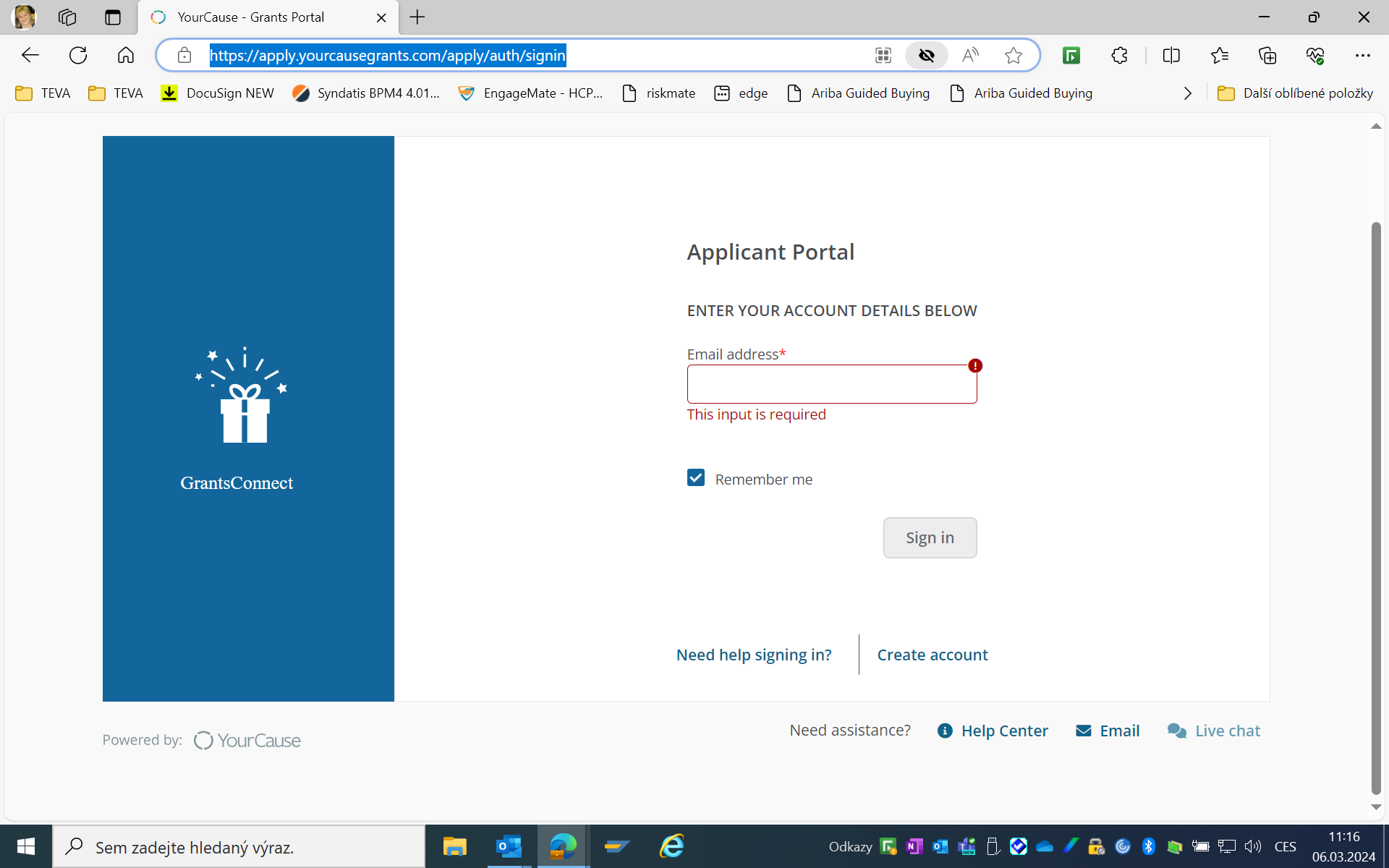
Task: Go to the browser Home page
Action: [126, 56]
